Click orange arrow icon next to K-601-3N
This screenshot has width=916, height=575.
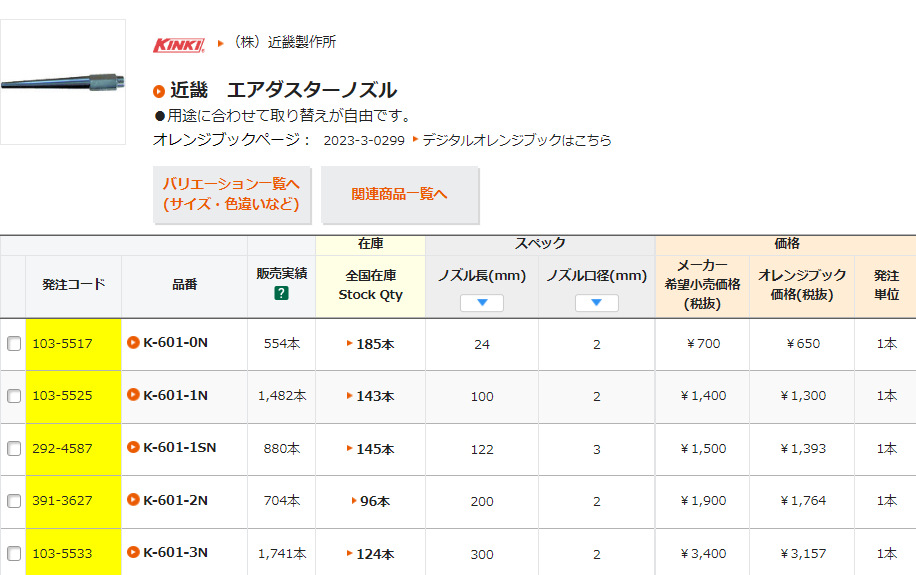(133, 552)
